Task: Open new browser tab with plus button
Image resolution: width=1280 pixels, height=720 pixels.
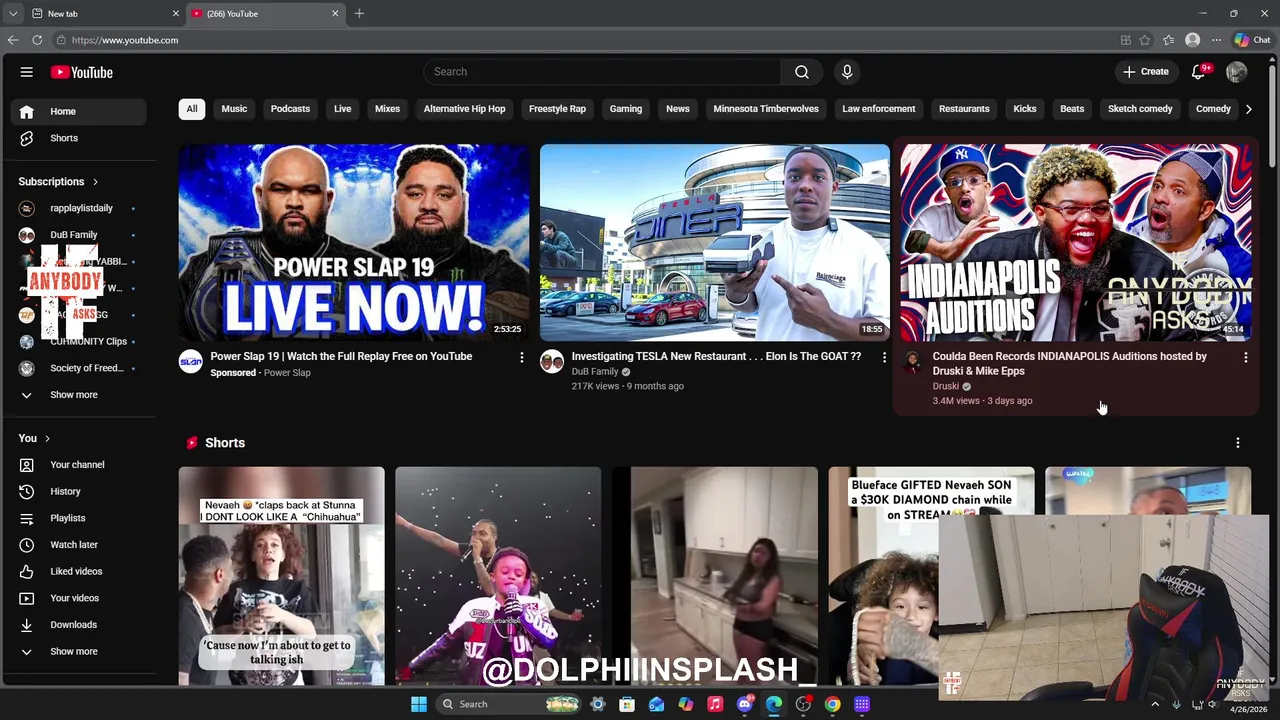Action: (x=359, y=13)
